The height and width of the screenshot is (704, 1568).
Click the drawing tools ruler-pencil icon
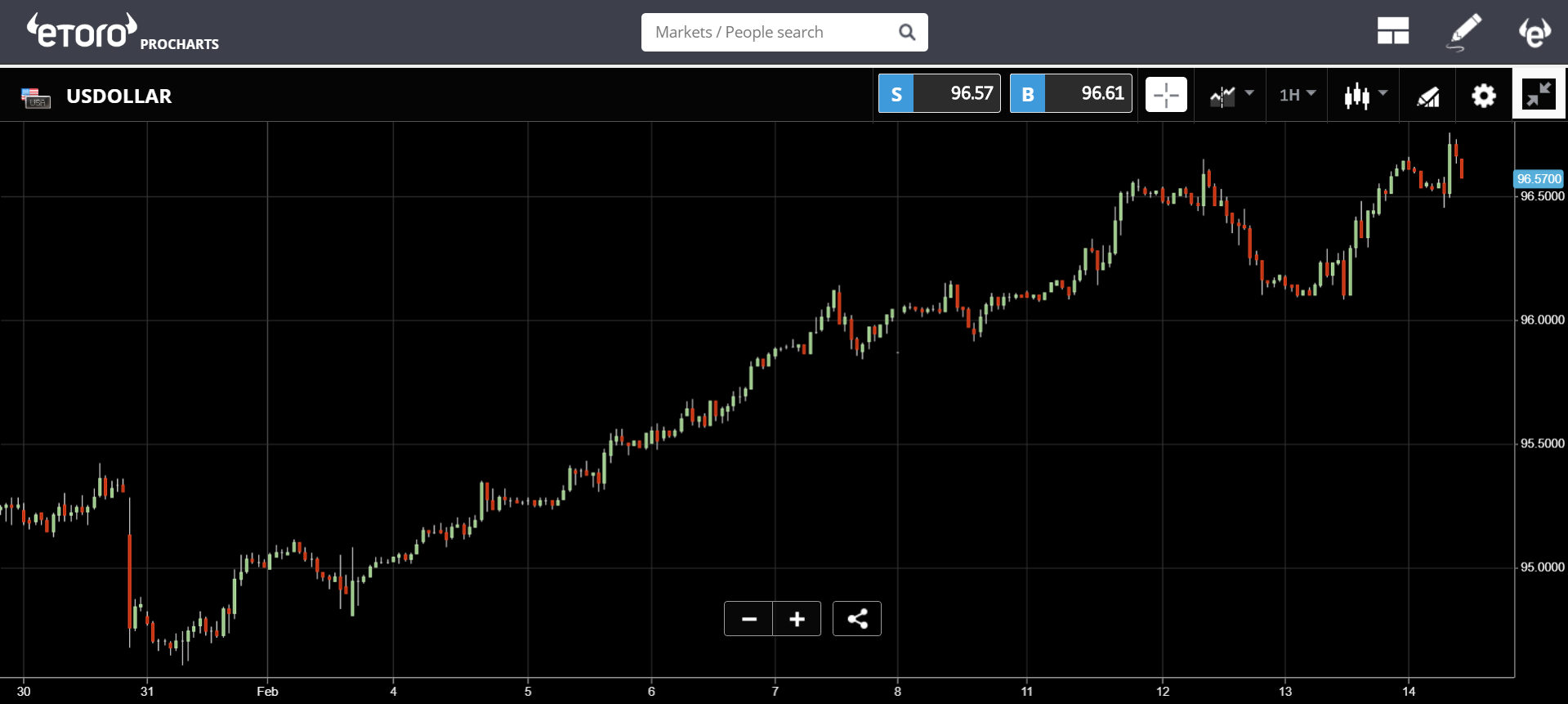[1428, 96]
